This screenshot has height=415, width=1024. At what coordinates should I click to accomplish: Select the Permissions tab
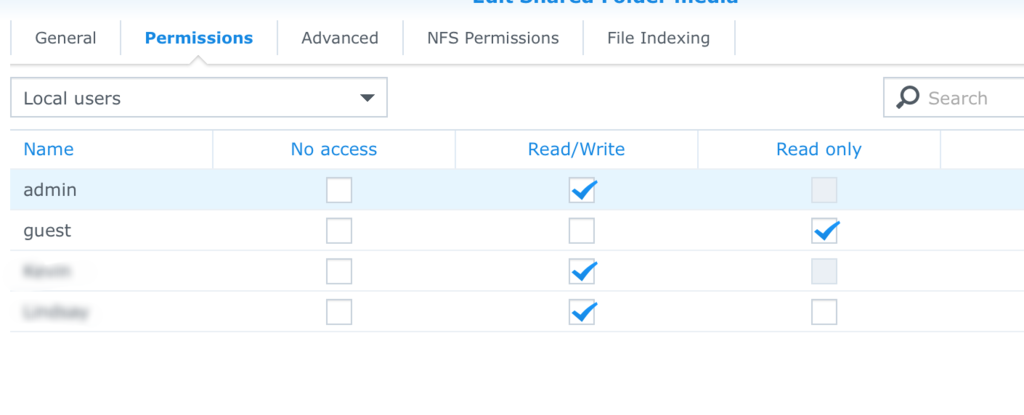198,38
